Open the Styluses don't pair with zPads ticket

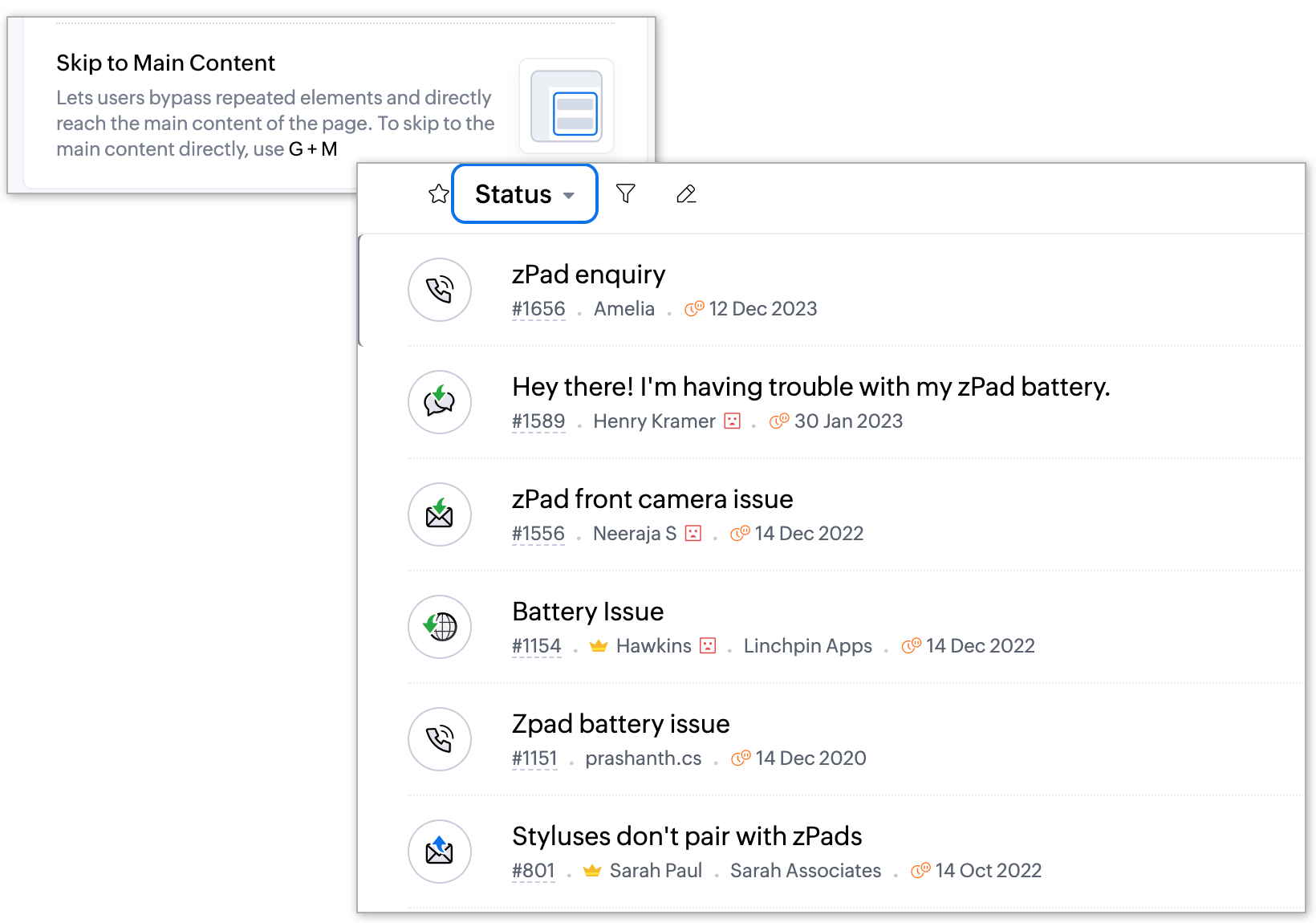(x=687, y=836)
